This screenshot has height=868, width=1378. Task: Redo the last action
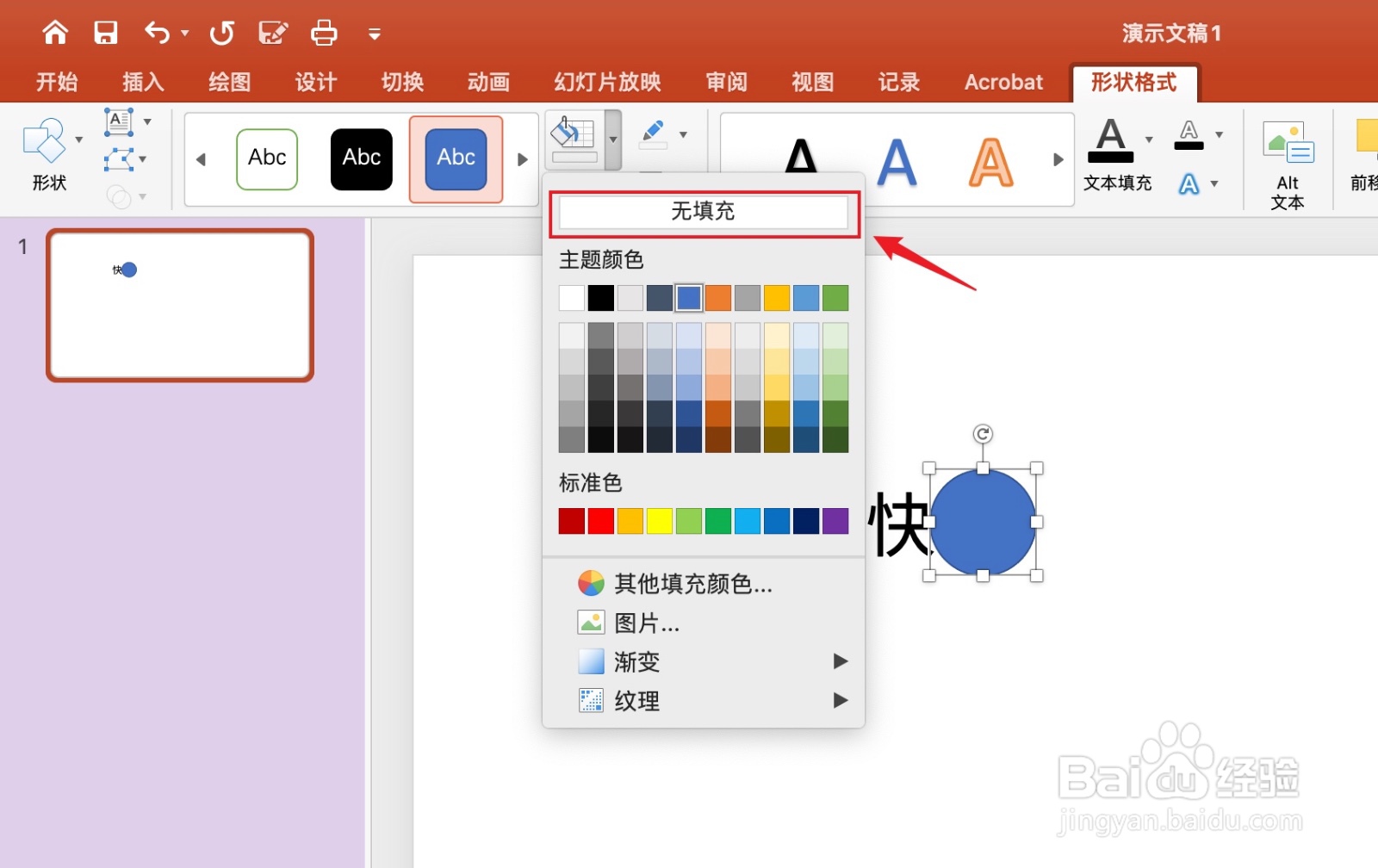point(222,33)
